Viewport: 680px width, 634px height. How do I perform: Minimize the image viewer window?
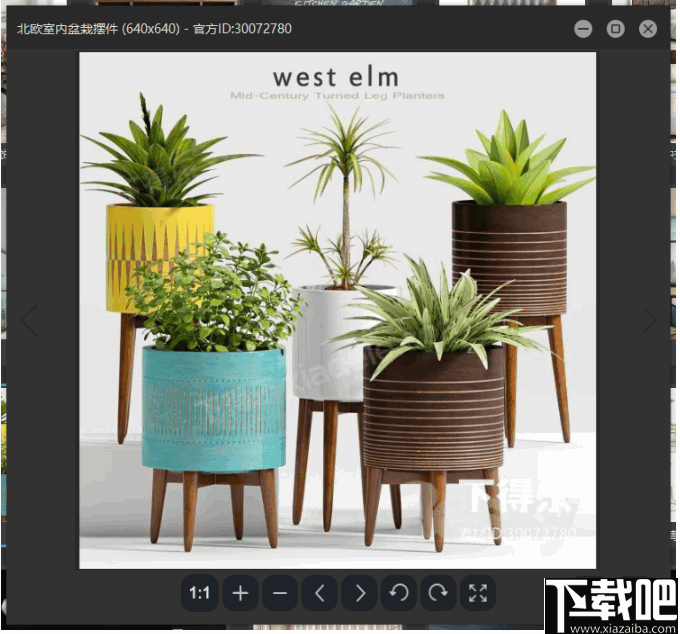[583, 29]
